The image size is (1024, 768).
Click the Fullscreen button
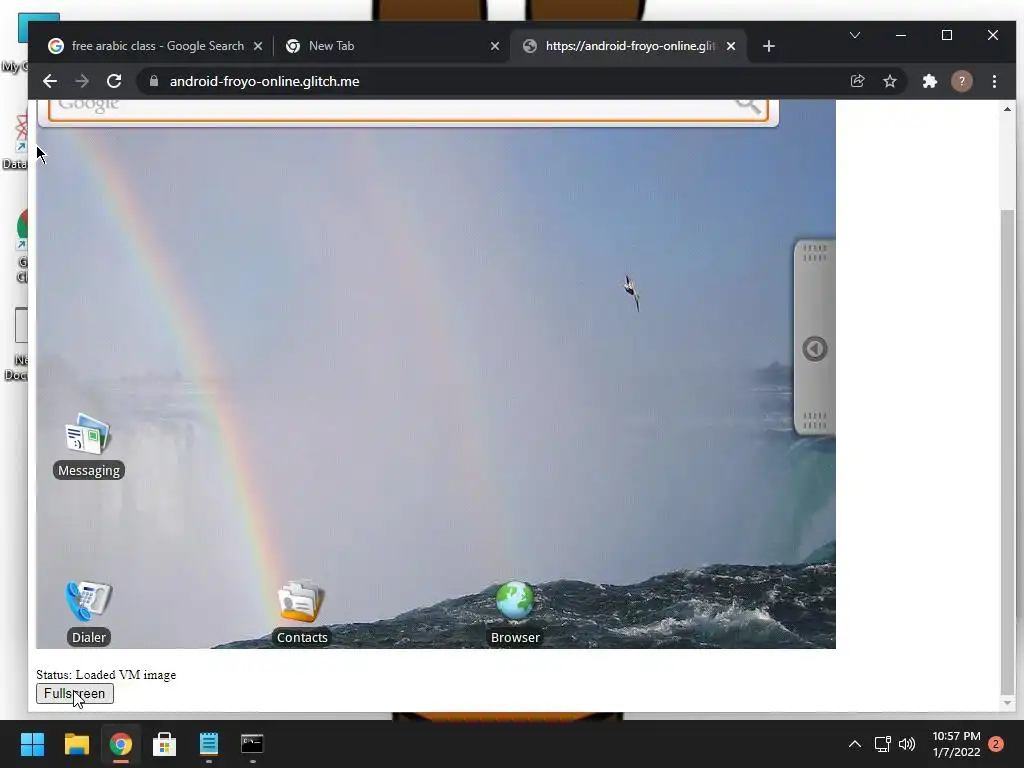pos(74,694)
